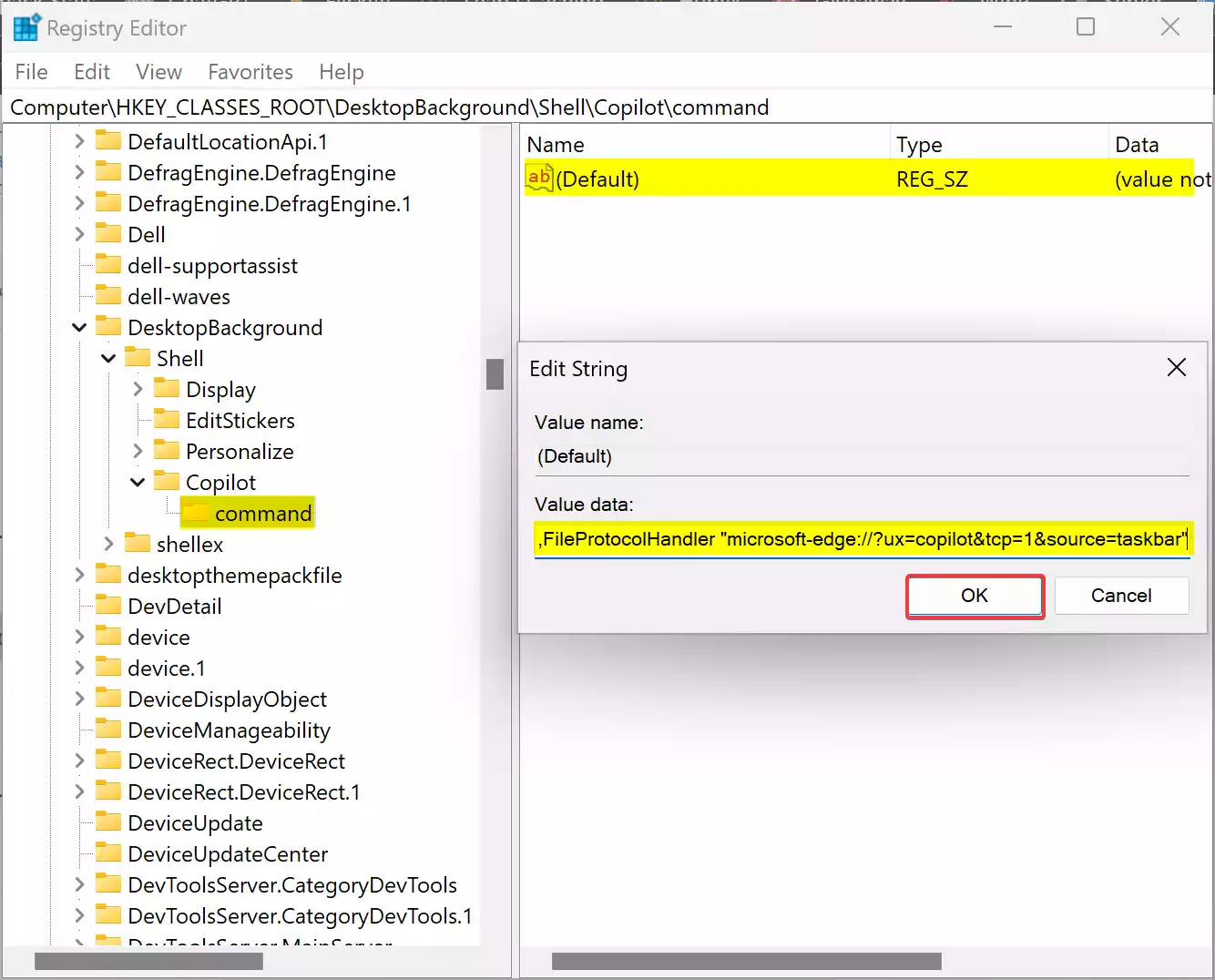The width and height of the screenshot is (1215, 980).
Task: Select the desktopthemepackfile folder icon
Action: tap(108, 575)
